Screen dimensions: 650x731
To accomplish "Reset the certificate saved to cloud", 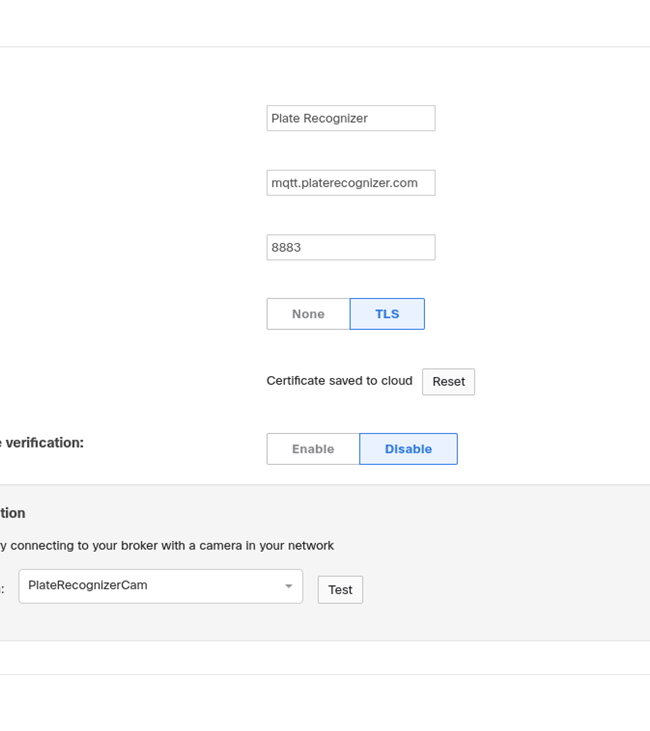I will pos(449,382).
